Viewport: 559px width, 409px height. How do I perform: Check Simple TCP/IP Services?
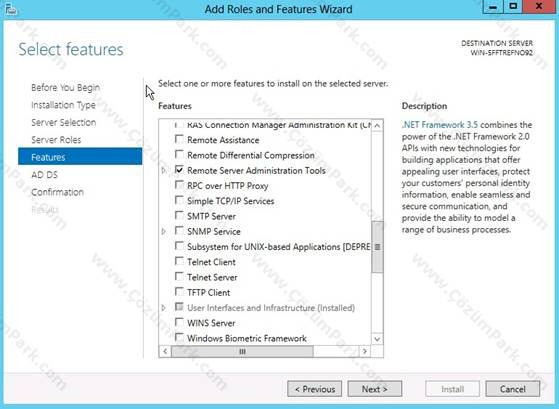[179, 200]
